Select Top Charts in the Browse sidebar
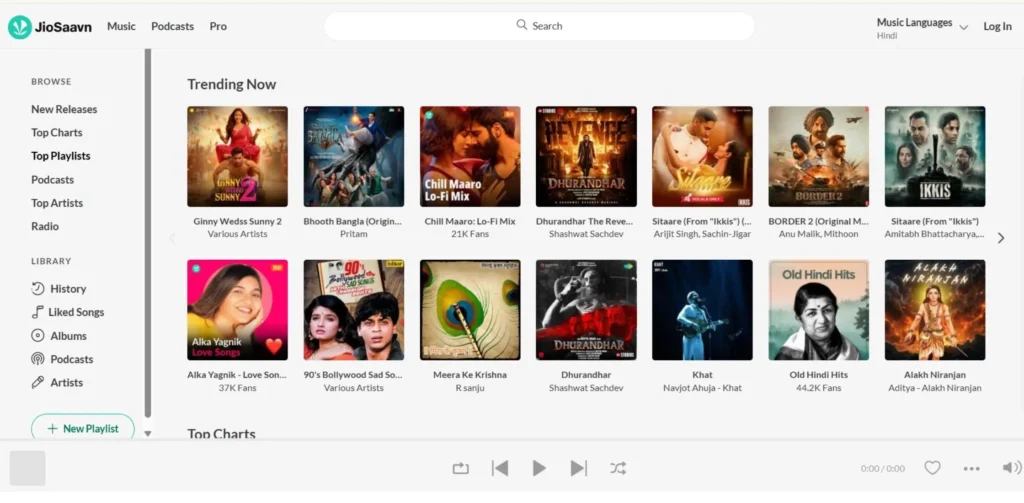Screen dimensions: 1024x503 pyautogui.click(x=57, y=133)
